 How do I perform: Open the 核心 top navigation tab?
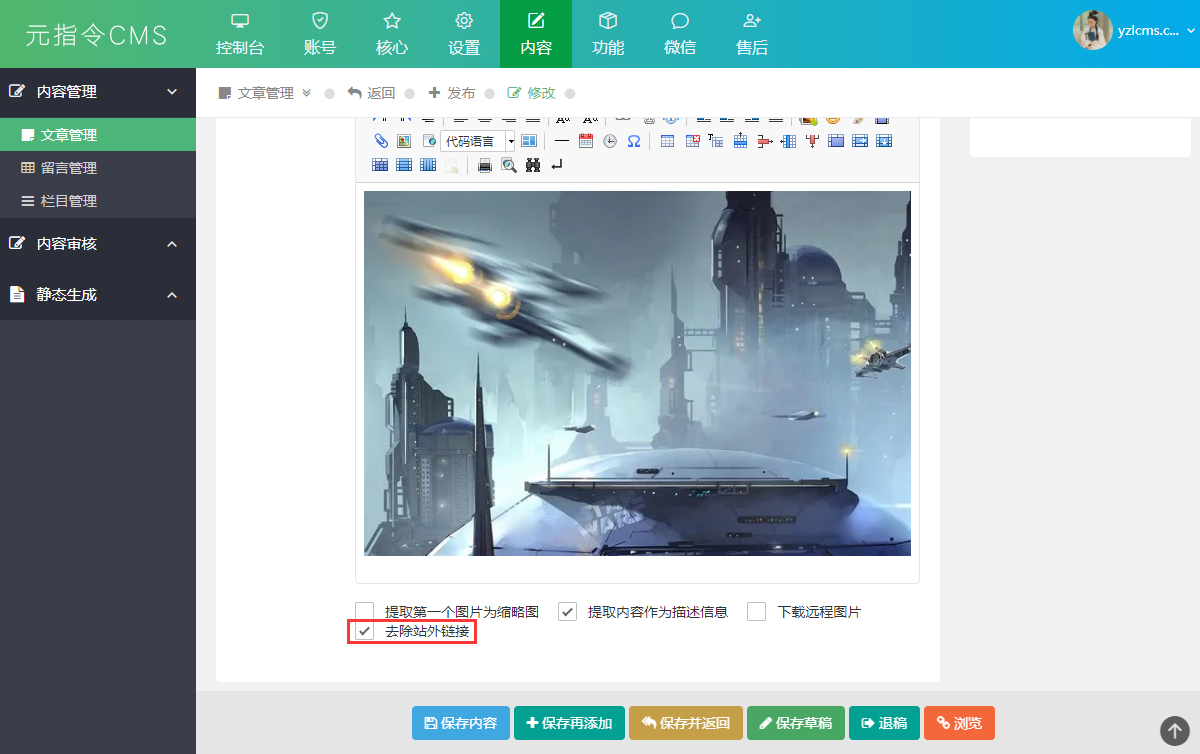[392, 34]
